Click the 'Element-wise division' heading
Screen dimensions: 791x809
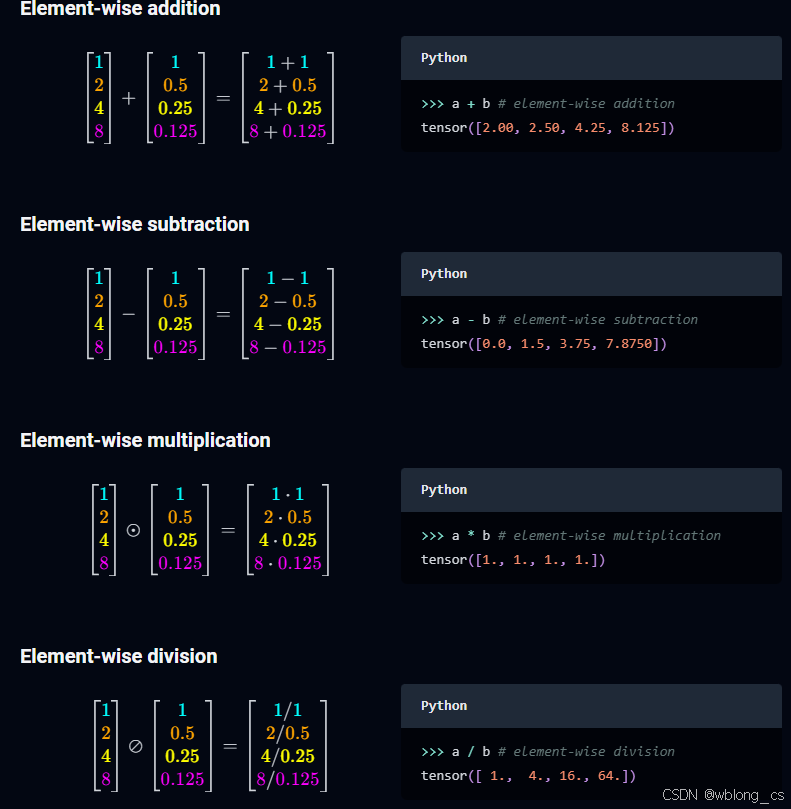click(x=119, y=656)
